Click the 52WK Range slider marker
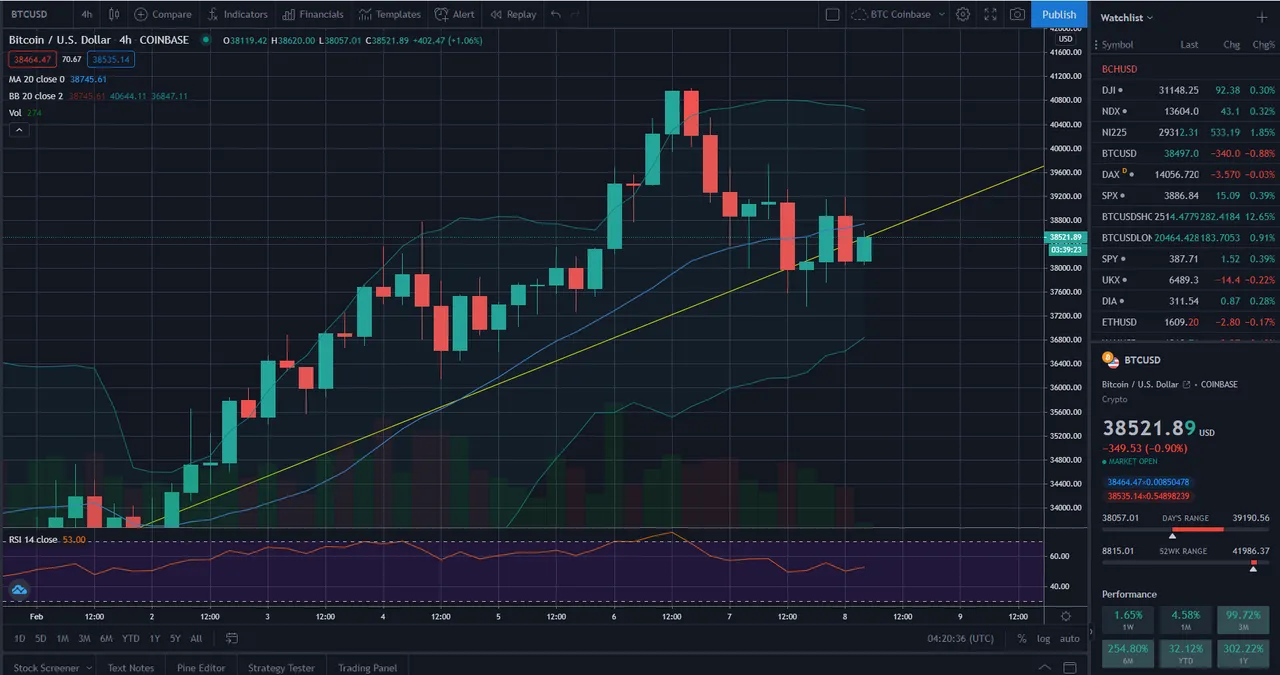The image size is (1280, 675). pos(1254,567)
